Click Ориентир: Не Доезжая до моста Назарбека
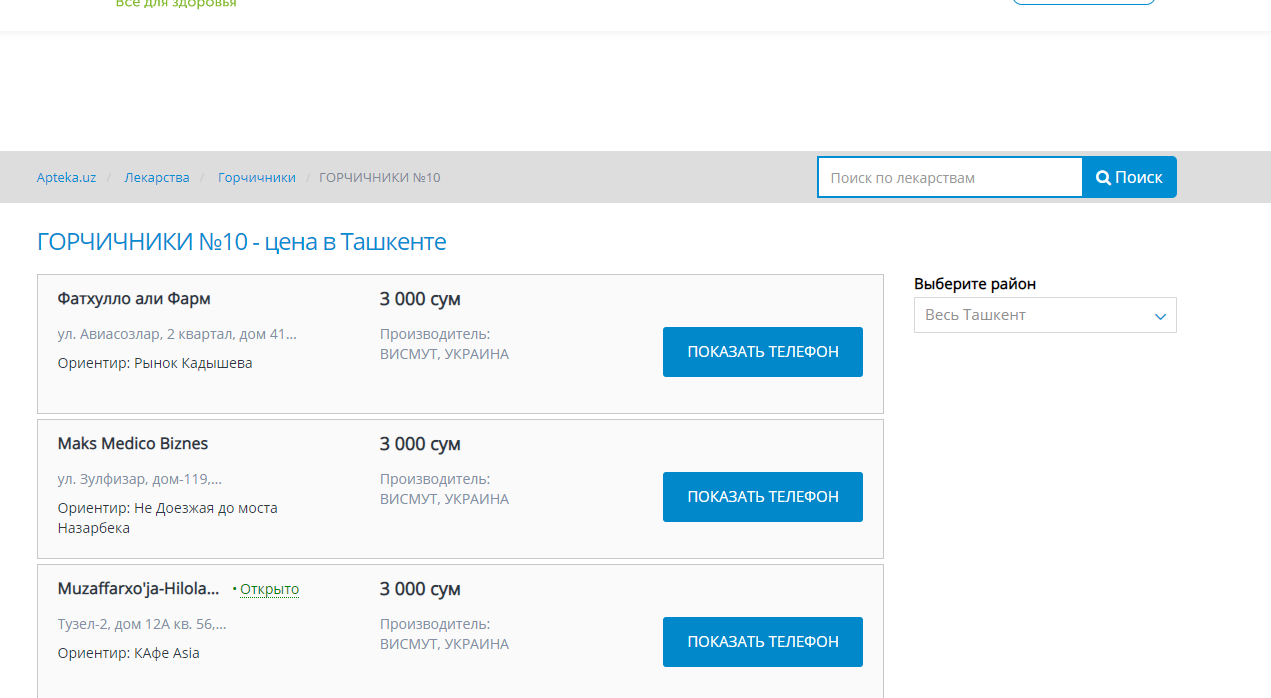 tap(168, 518)
